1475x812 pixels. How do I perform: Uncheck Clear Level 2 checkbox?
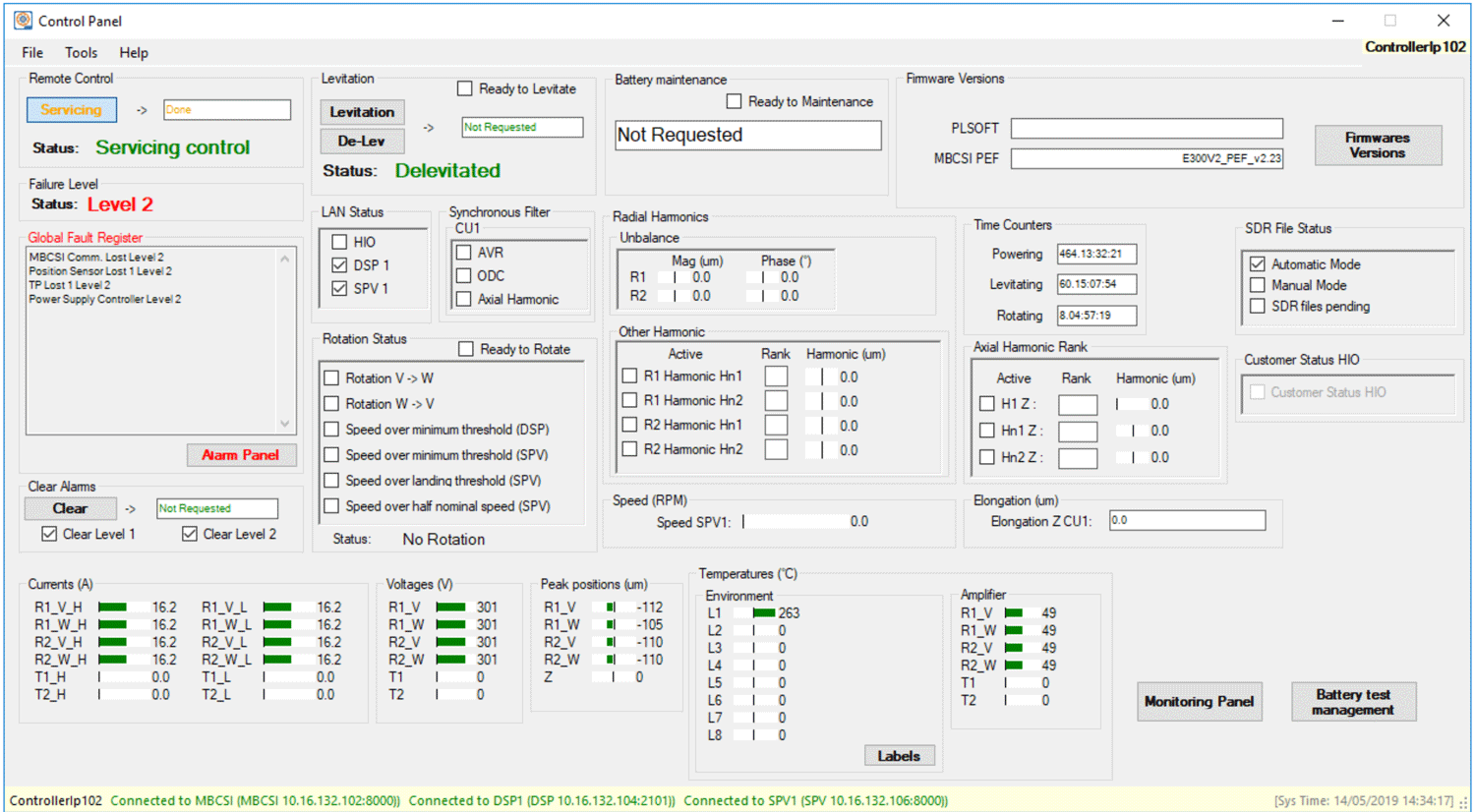click(190, 534)
